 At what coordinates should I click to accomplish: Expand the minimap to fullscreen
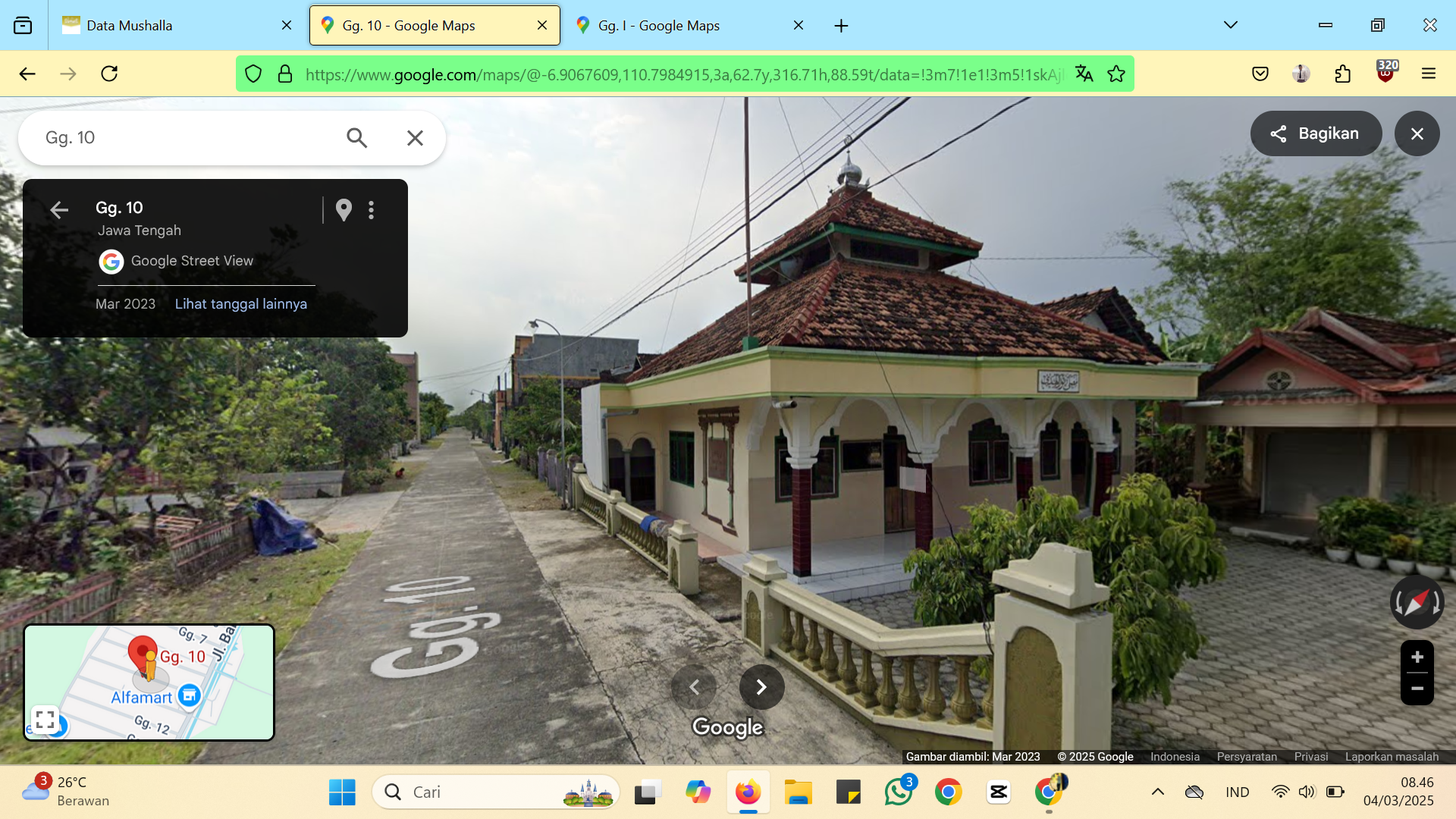[x=45, y=719]
